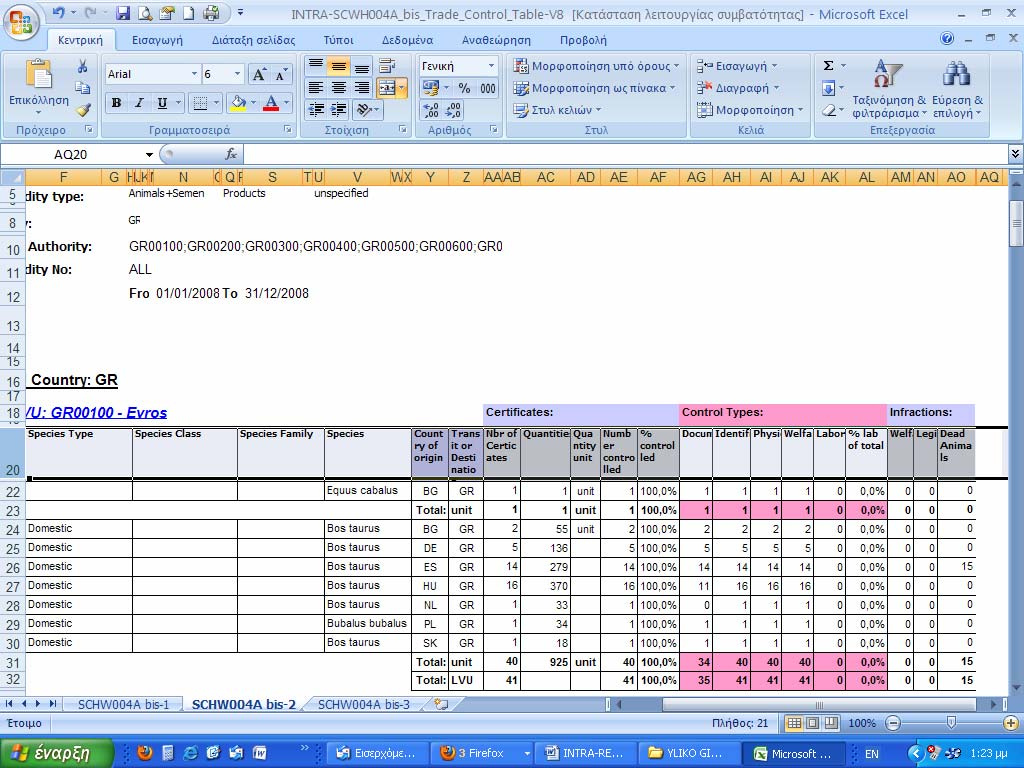Click the fx insert function icon
This screenshot has height=768, width=1024.
231,154
